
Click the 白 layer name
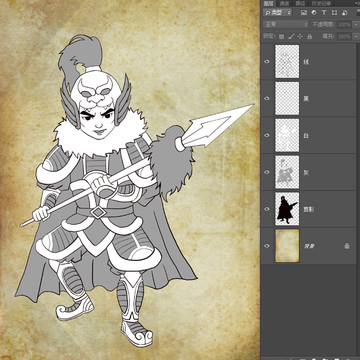pyautogui.click(x=306, y=136)
